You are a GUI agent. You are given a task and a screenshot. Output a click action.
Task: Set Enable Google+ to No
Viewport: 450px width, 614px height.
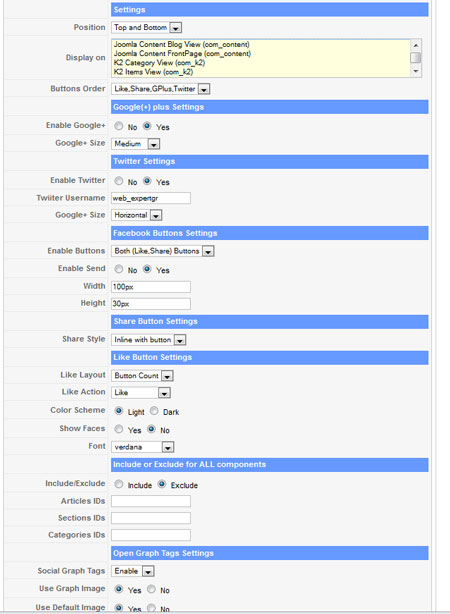click(119, 126)
